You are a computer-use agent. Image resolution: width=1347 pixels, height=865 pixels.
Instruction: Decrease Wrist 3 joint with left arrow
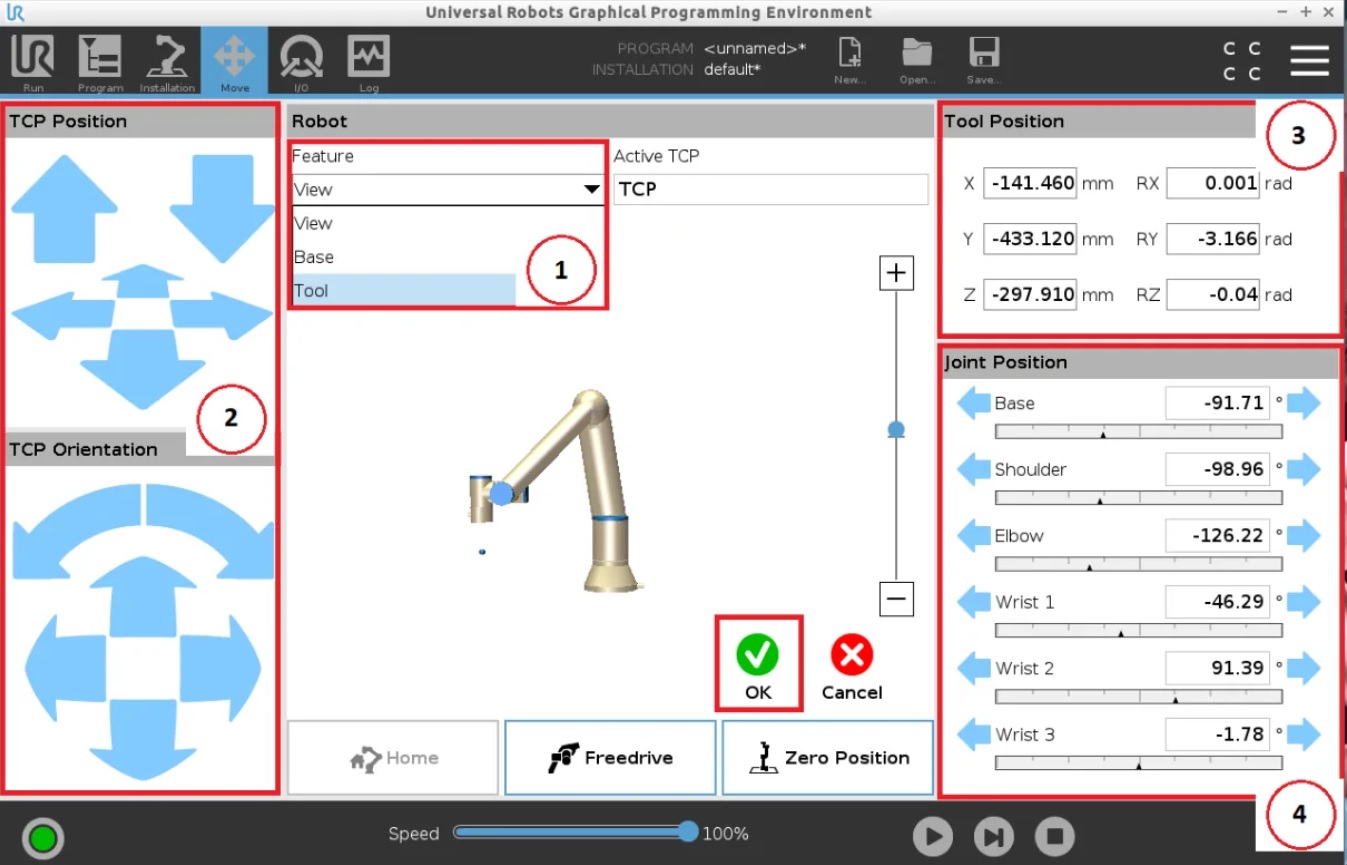coord(974,734)
